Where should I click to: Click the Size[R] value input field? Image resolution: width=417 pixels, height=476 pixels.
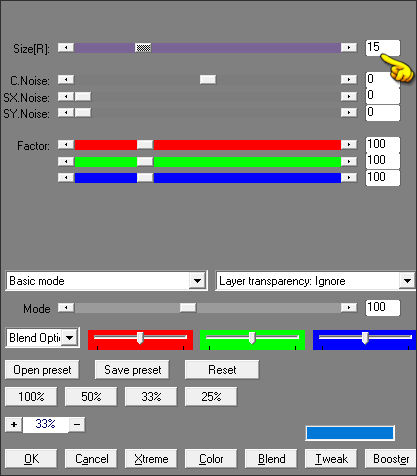pyautogui.click(x=383, y=48)
